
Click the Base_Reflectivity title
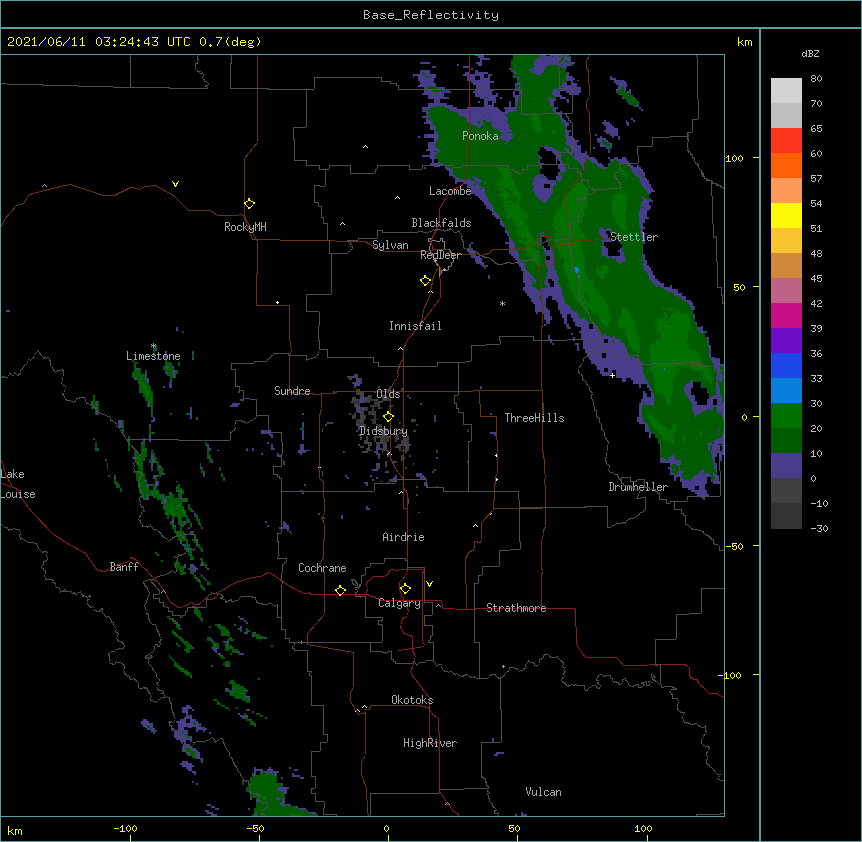click(431, 15)
